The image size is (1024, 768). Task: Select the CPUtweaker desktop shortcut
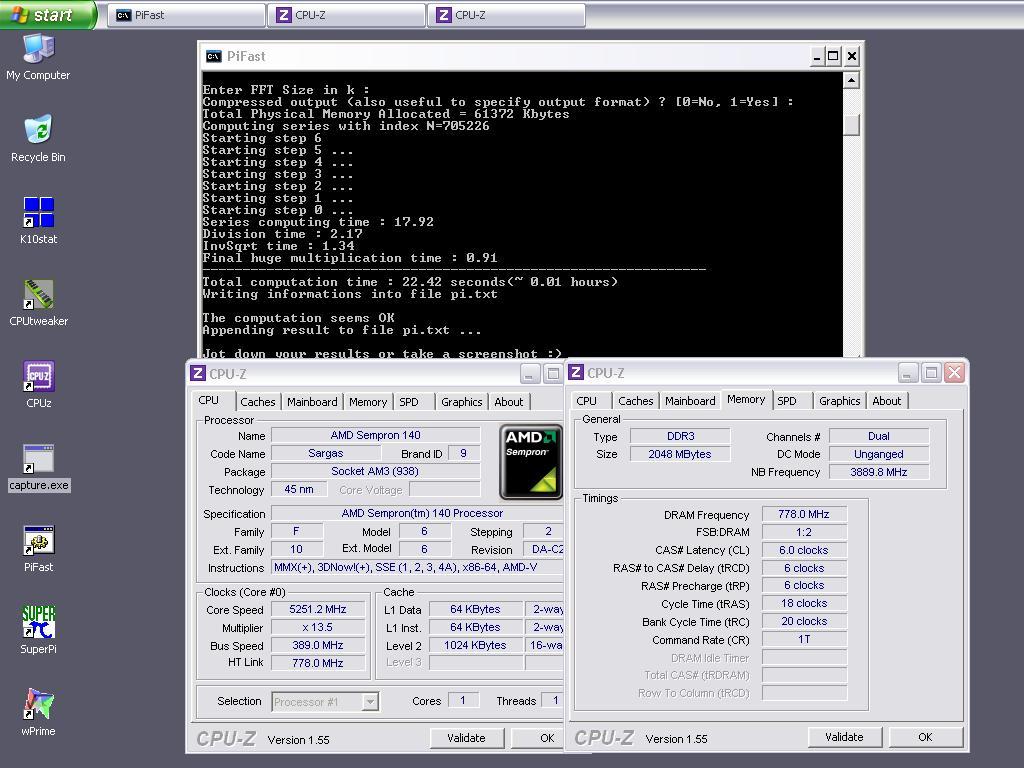point(38,303)
